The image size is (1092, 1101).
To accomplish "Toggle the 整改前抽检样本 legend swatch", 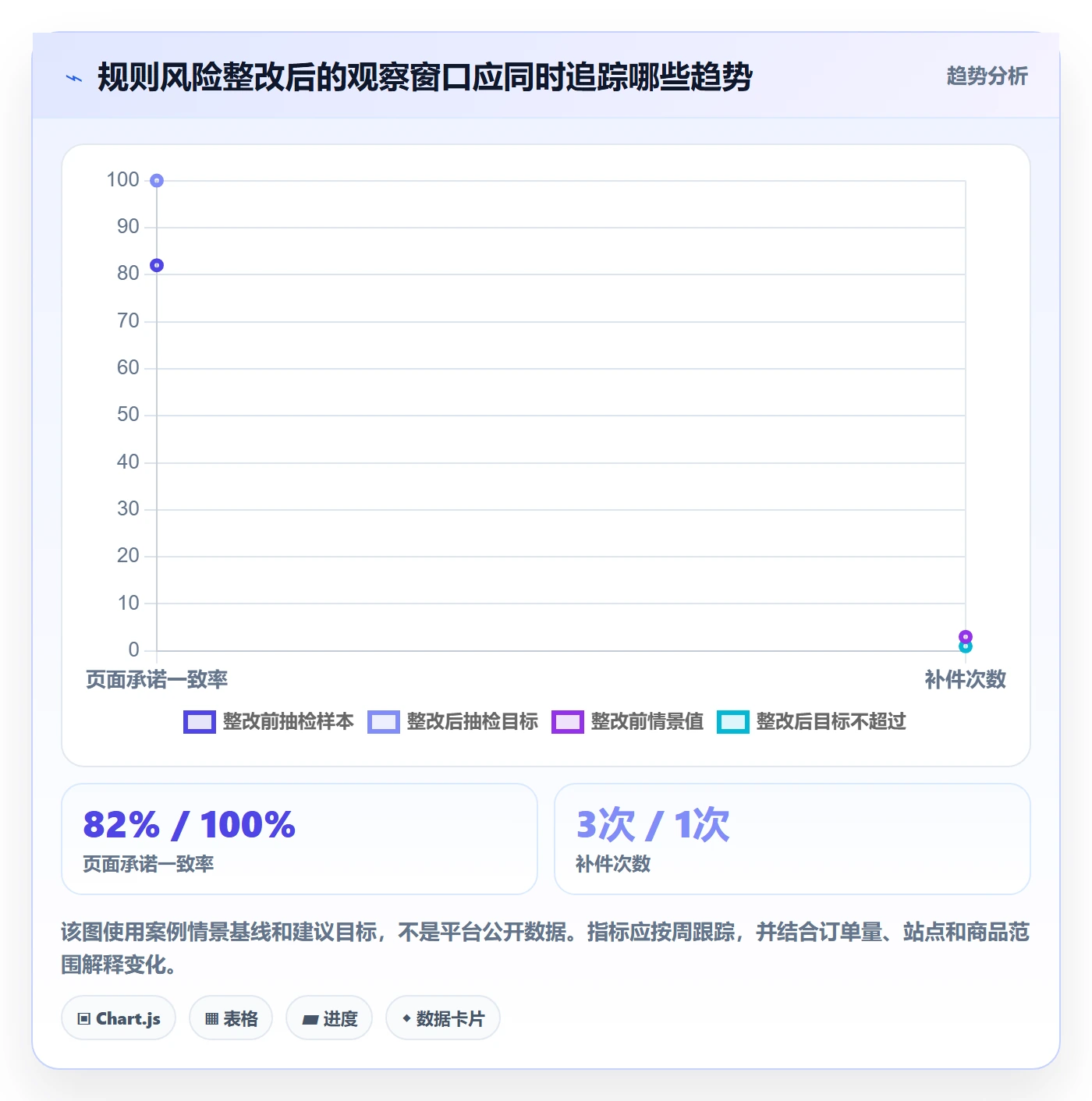I will pos(199,722).
